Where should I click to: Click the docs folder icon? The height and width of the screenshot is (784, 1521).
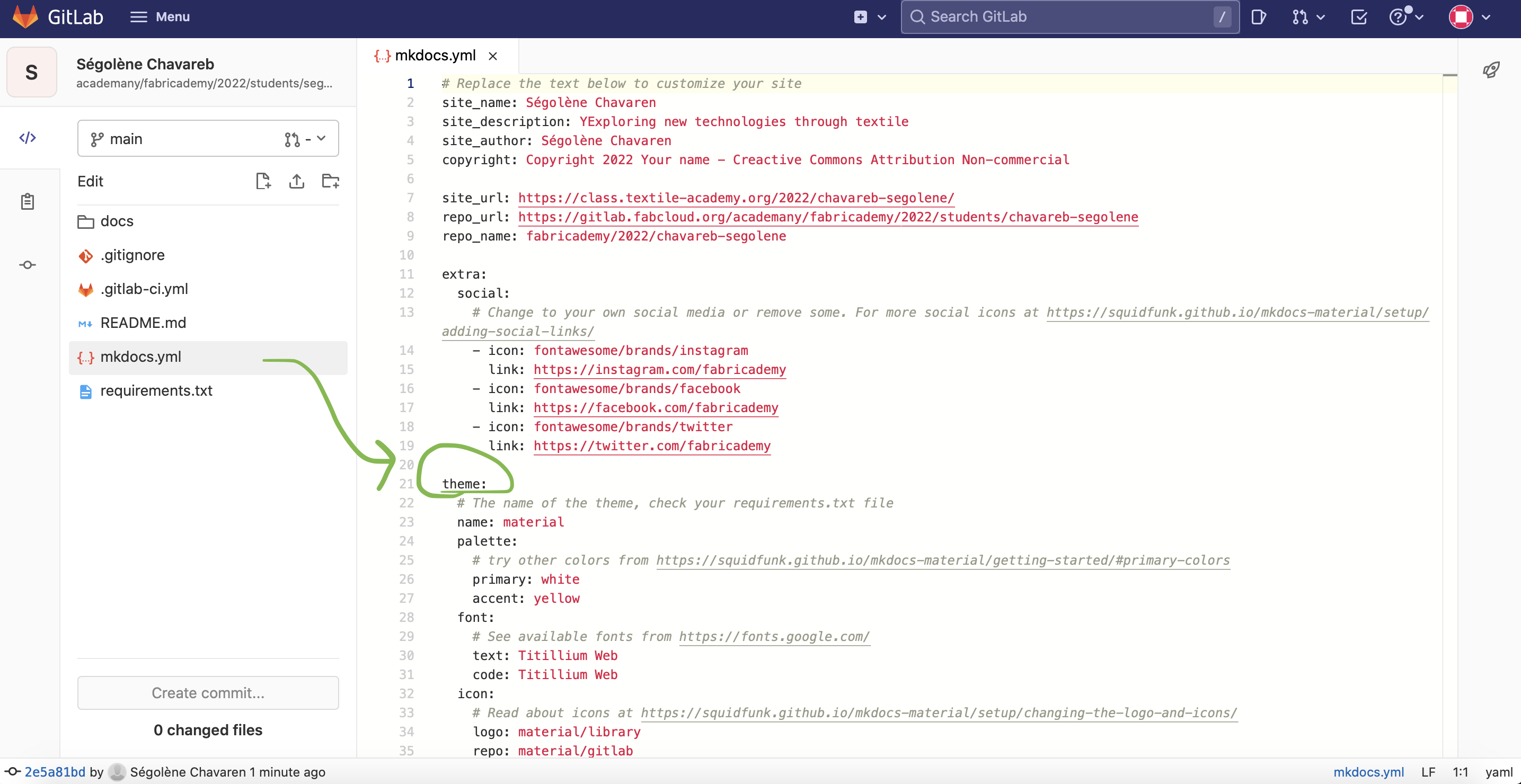click(86, 221)
